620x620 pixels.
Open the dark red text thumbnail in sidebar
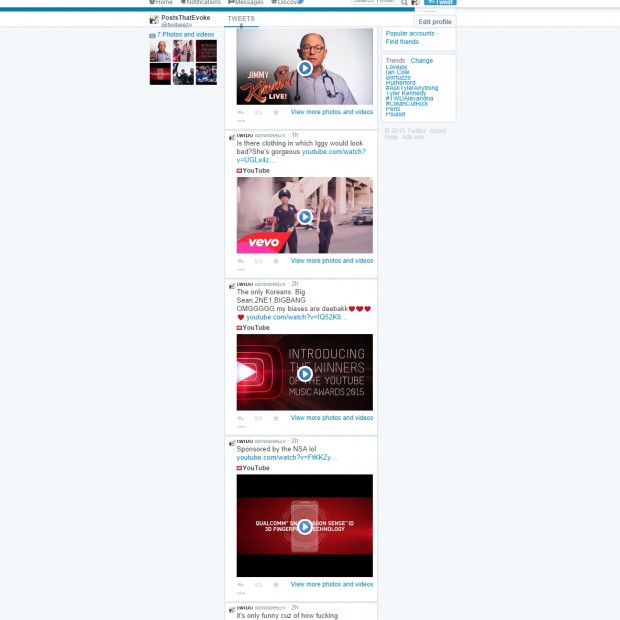(x=206, y=51)
